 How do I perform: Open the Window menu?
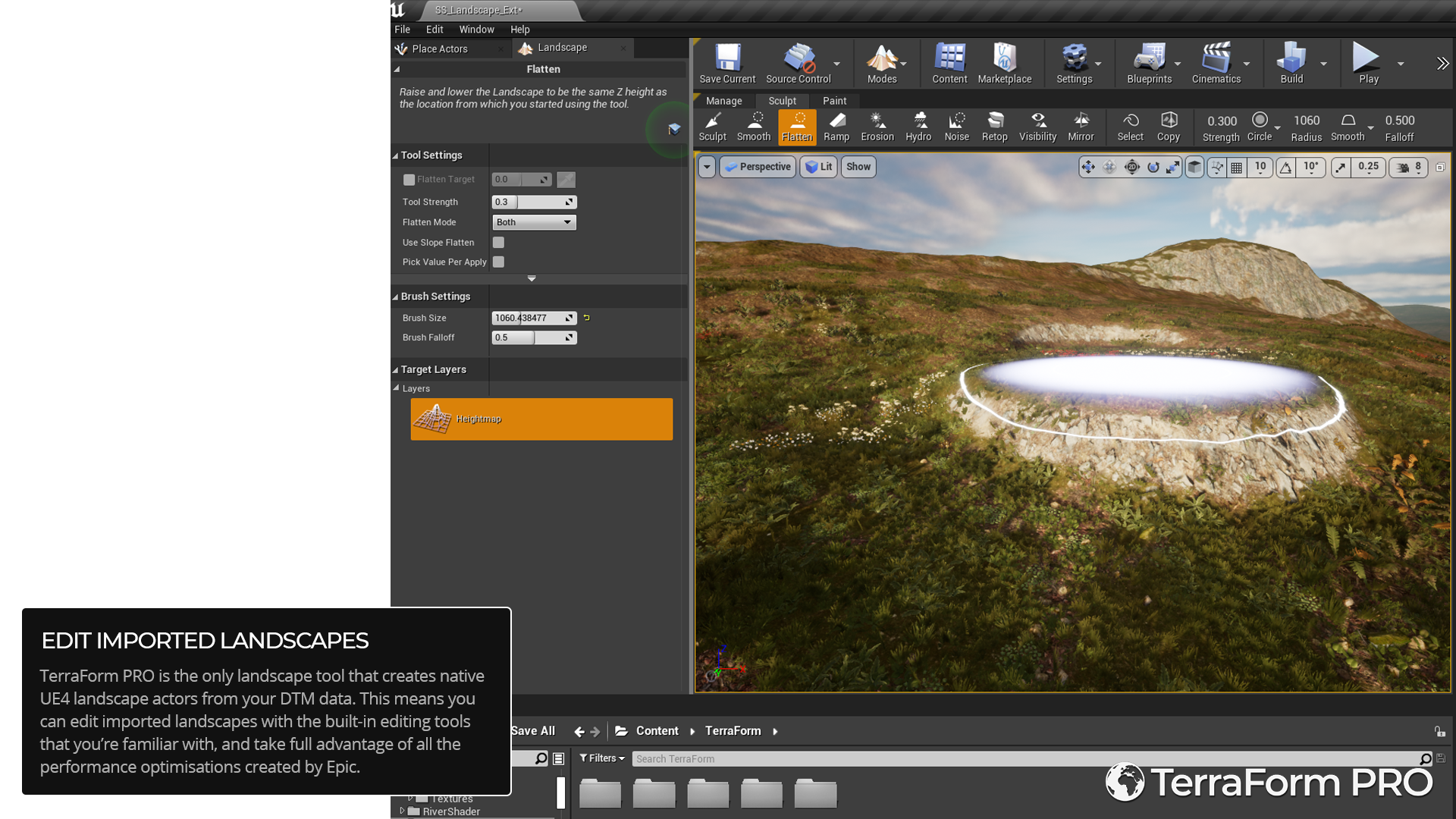point(476,30)
